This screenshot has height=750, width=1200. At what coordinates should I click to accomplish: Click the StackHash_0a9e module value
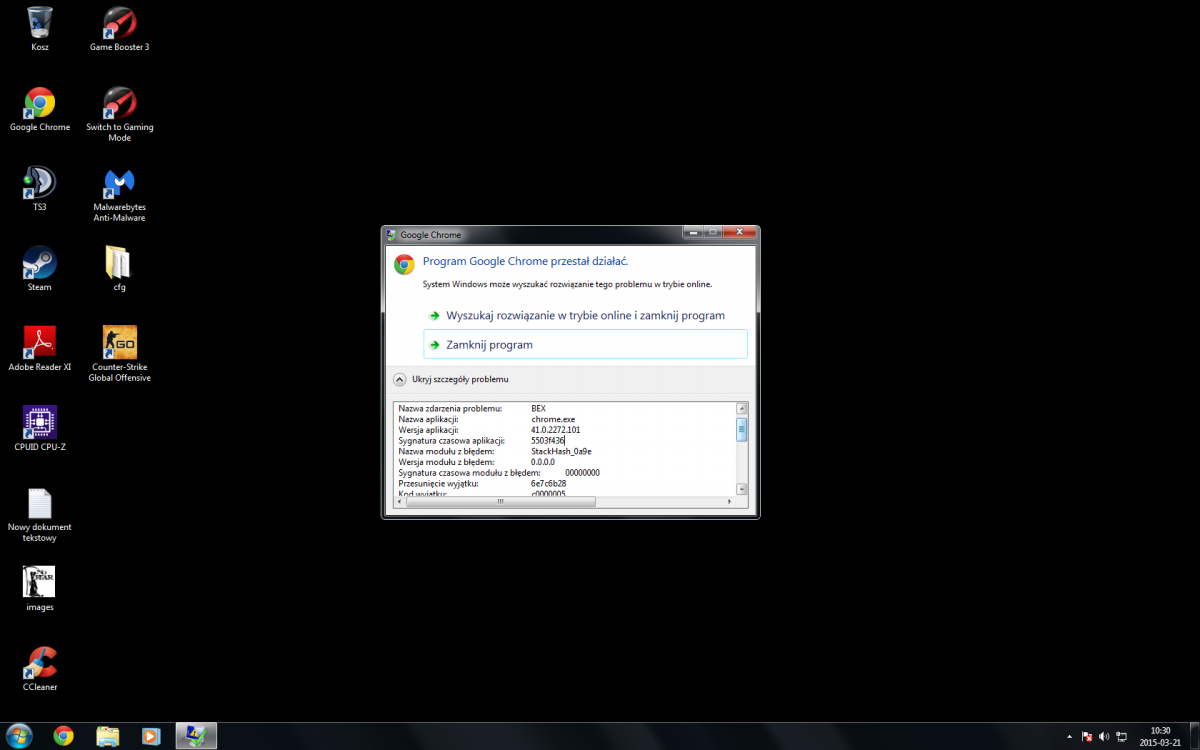[561, 451]
